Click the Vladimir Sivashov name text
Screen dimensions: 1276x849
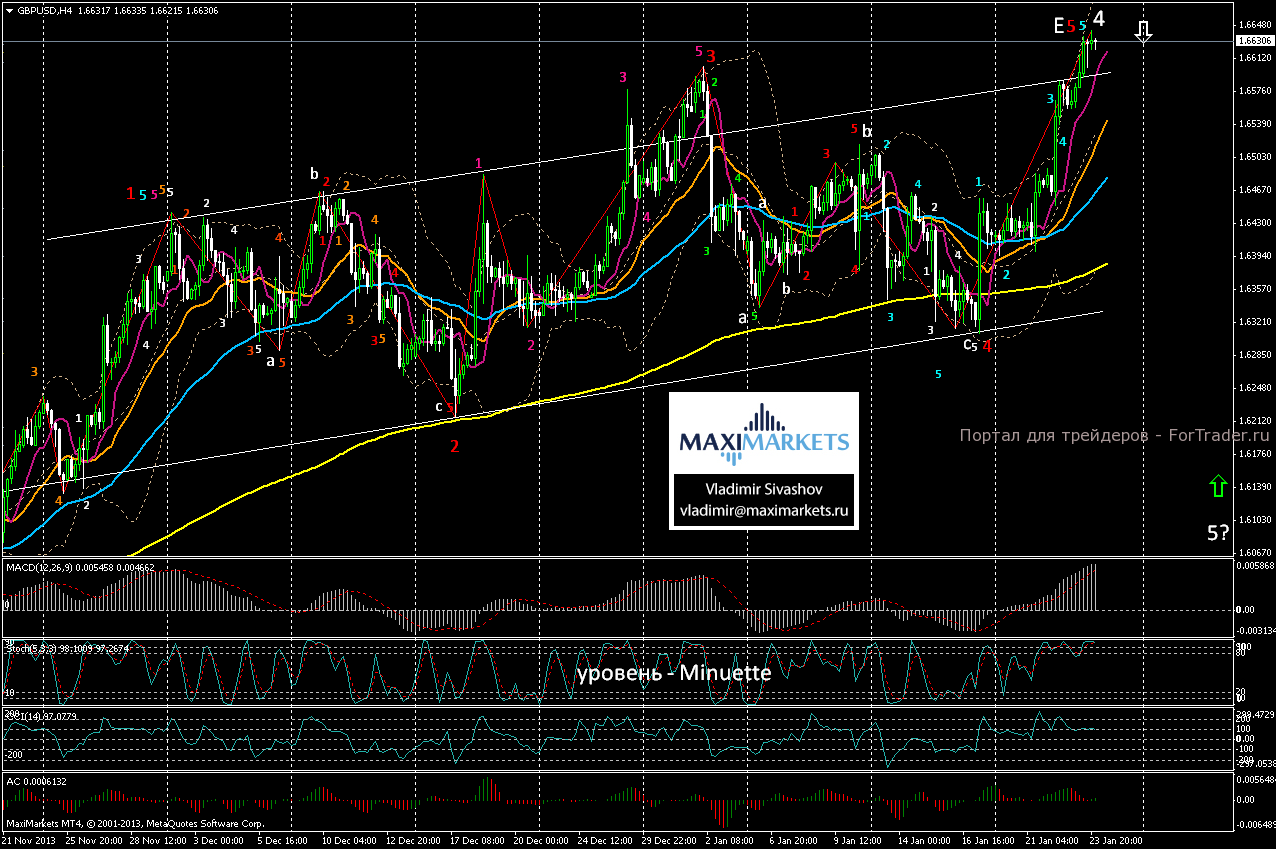click(x=764, y=490)
